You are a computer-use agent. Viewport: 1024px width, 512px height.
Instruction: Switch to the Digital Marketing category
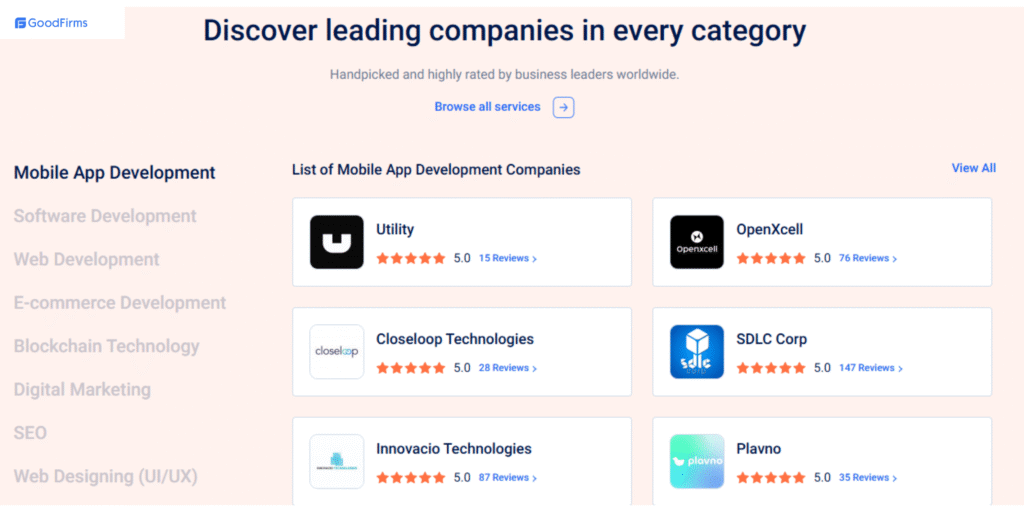coord(82,390)
